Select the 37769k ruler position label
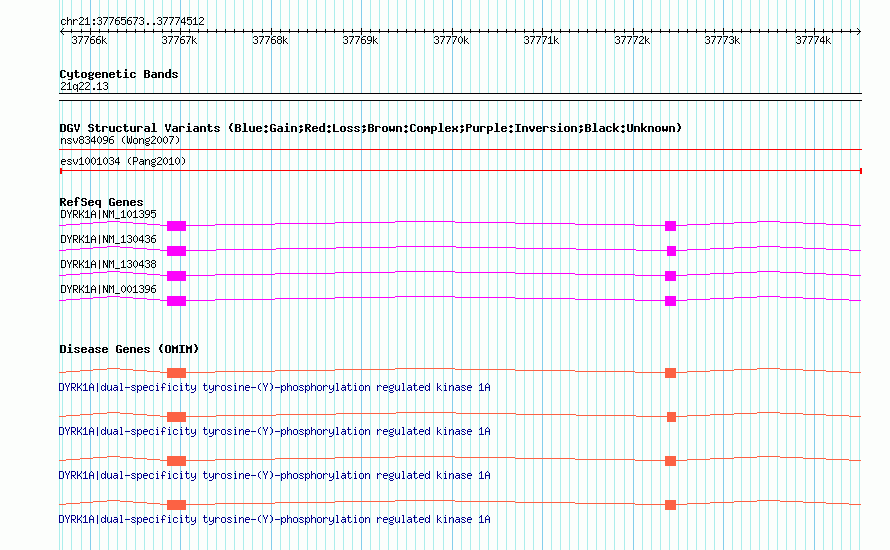Image resolution: width=890 pixels, height=550 pixels. pos(360,40)
